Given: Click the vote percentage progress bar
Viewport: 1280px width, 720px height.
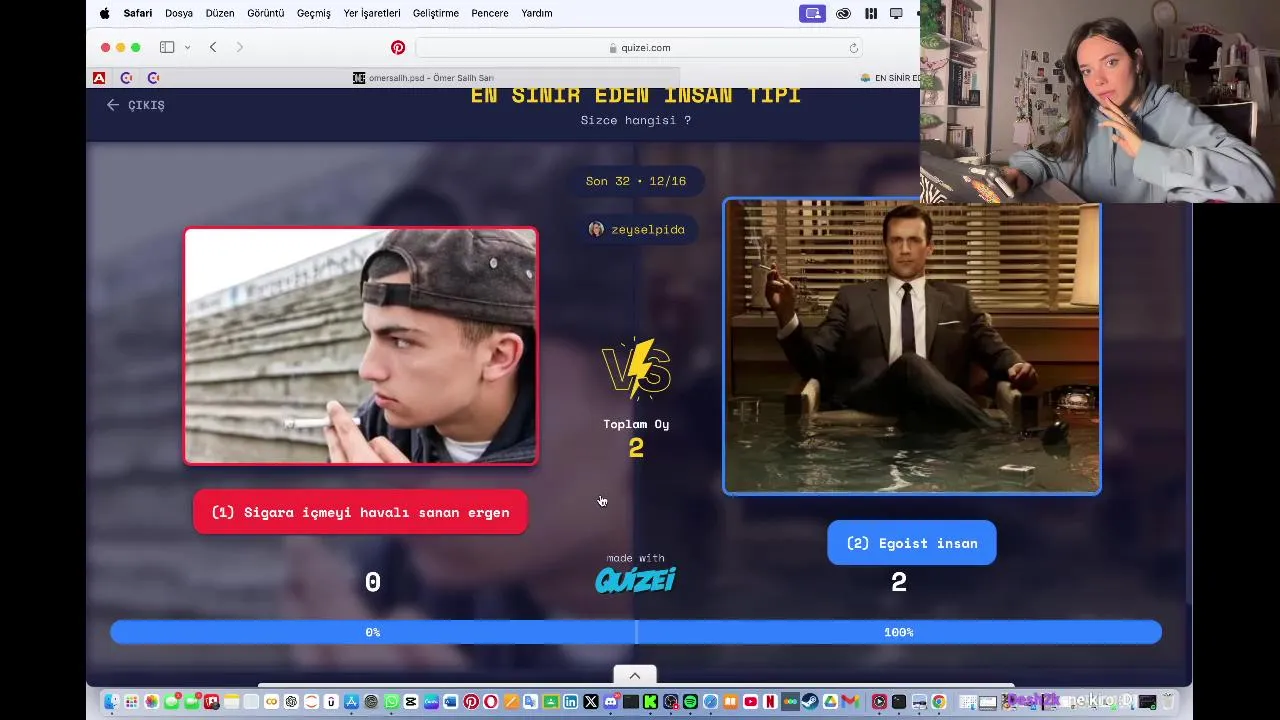Looking at the screenshot, I should pos(636,632).
